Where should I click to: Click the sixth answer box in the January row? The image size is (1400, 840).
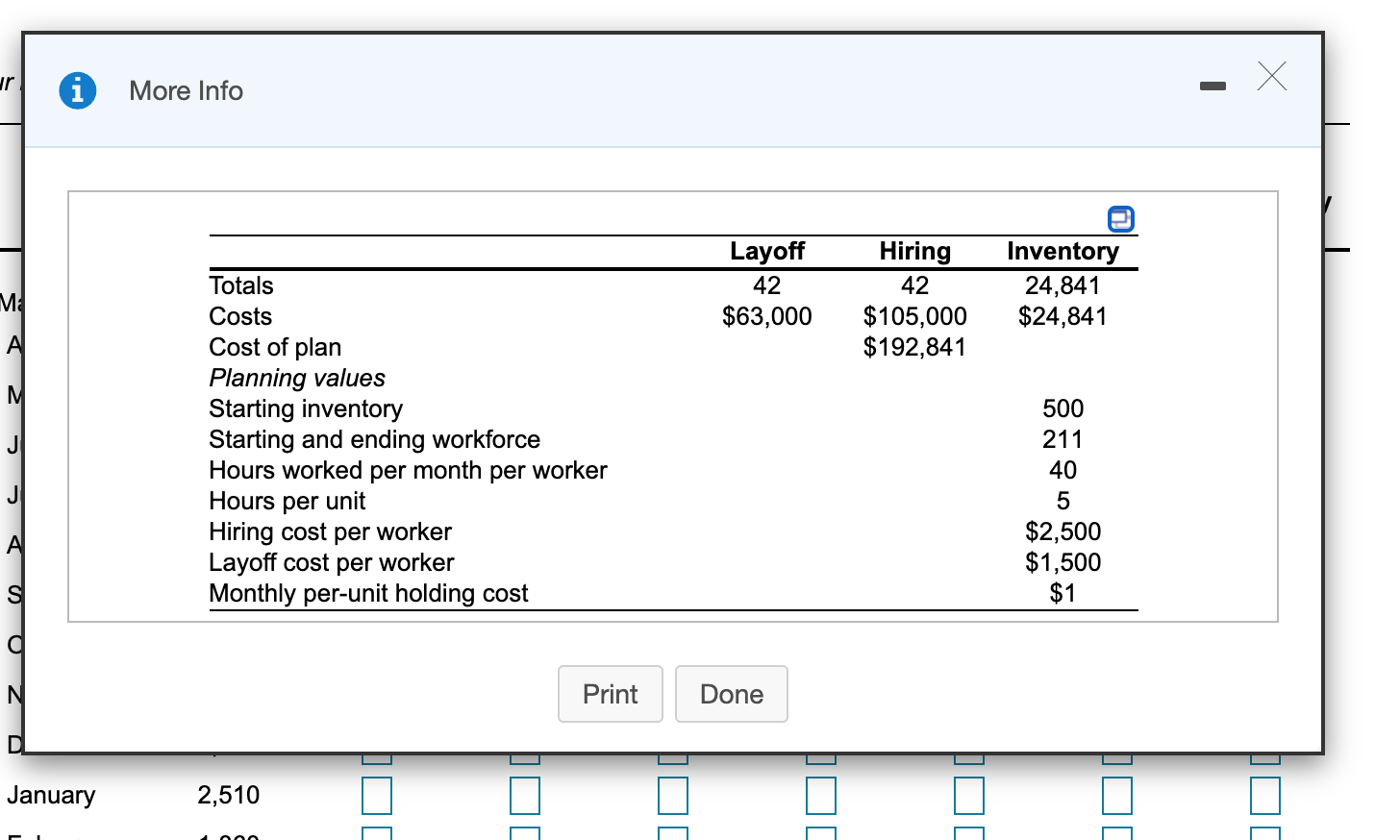[x=1117, y=795]
